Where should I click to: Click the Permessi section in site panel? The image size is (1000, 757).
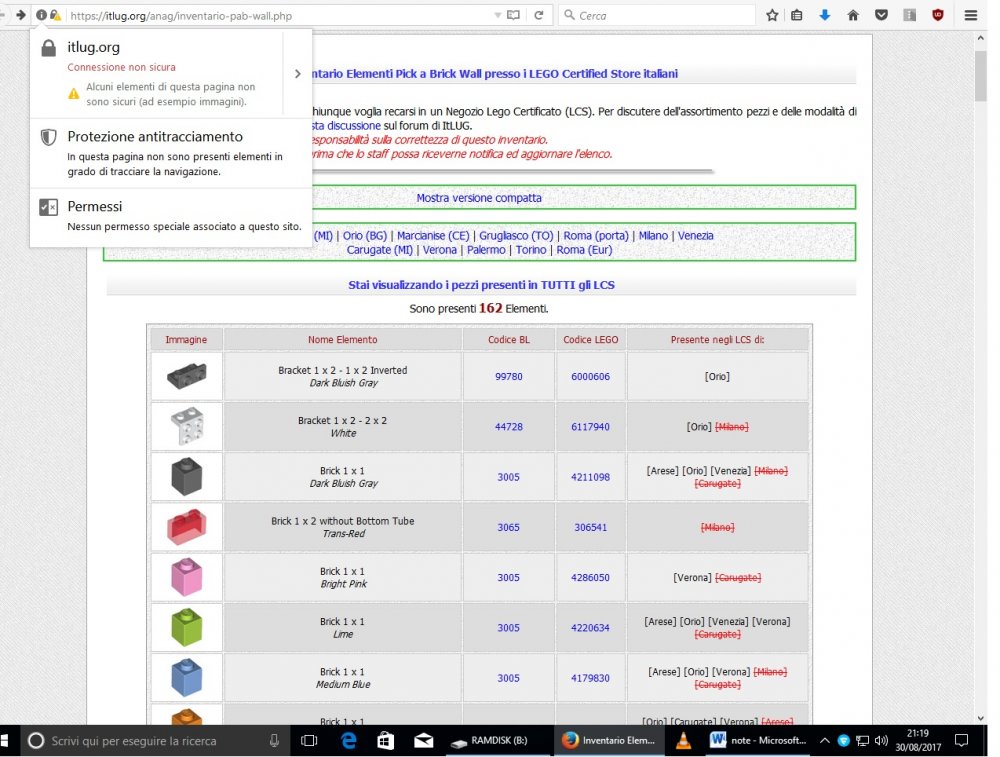pos(171,216)
